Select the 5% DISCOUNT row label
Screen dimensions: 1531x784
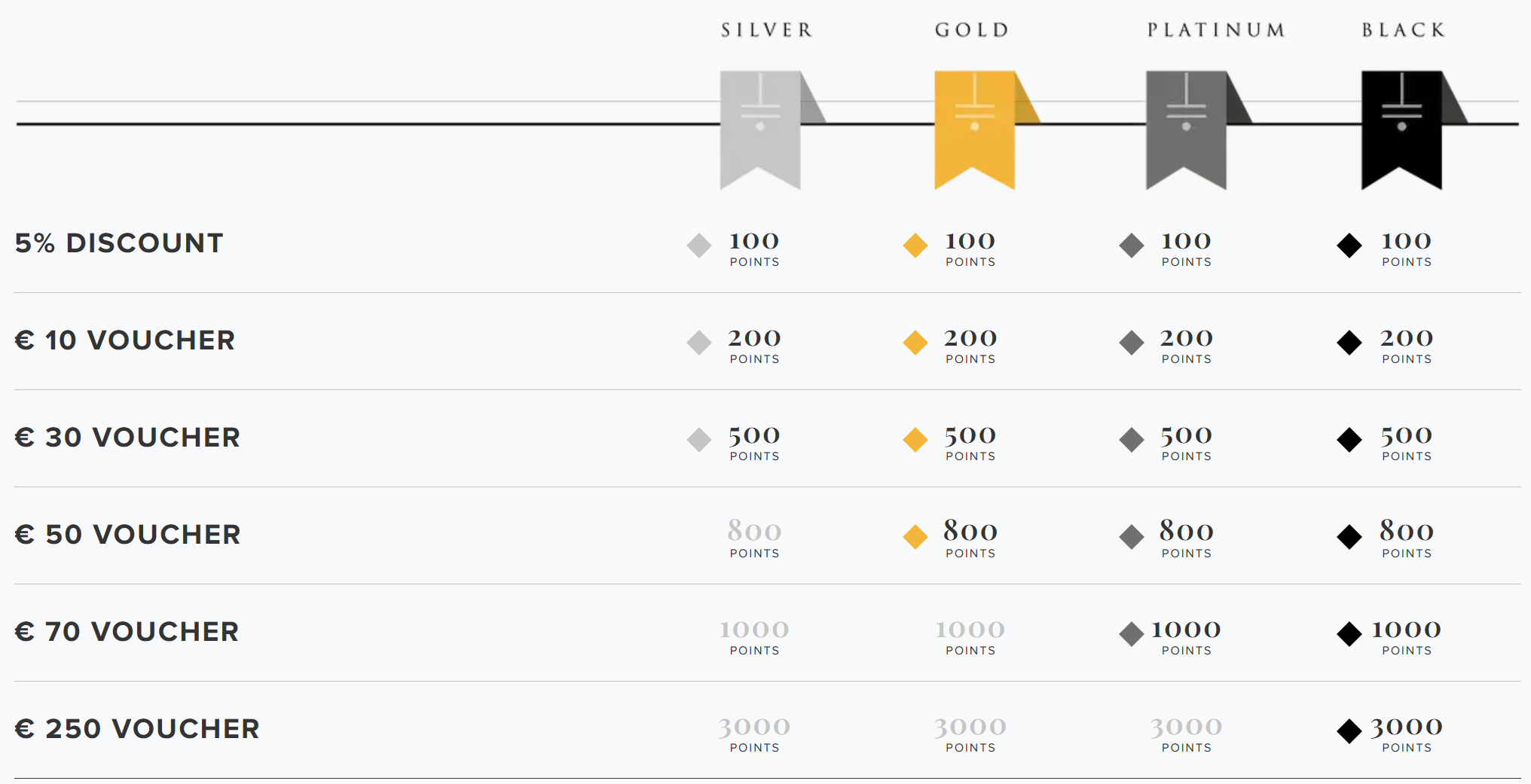click(119, 243)
